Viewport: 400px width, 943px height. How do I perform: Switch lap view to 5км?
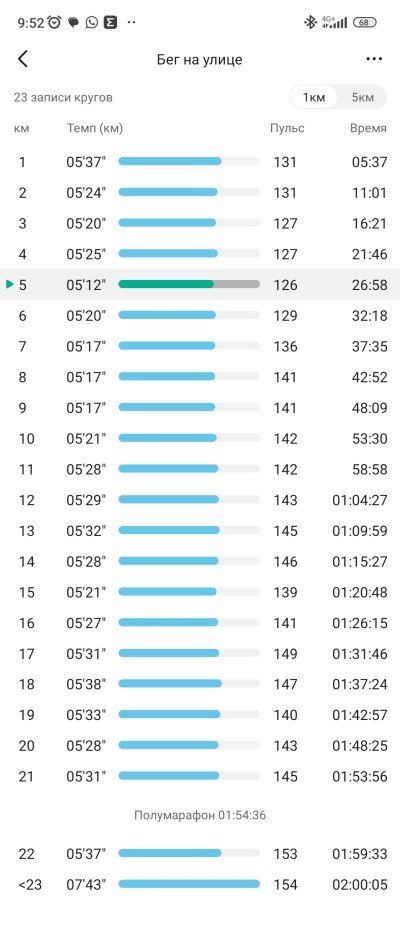tap(362, 97)
